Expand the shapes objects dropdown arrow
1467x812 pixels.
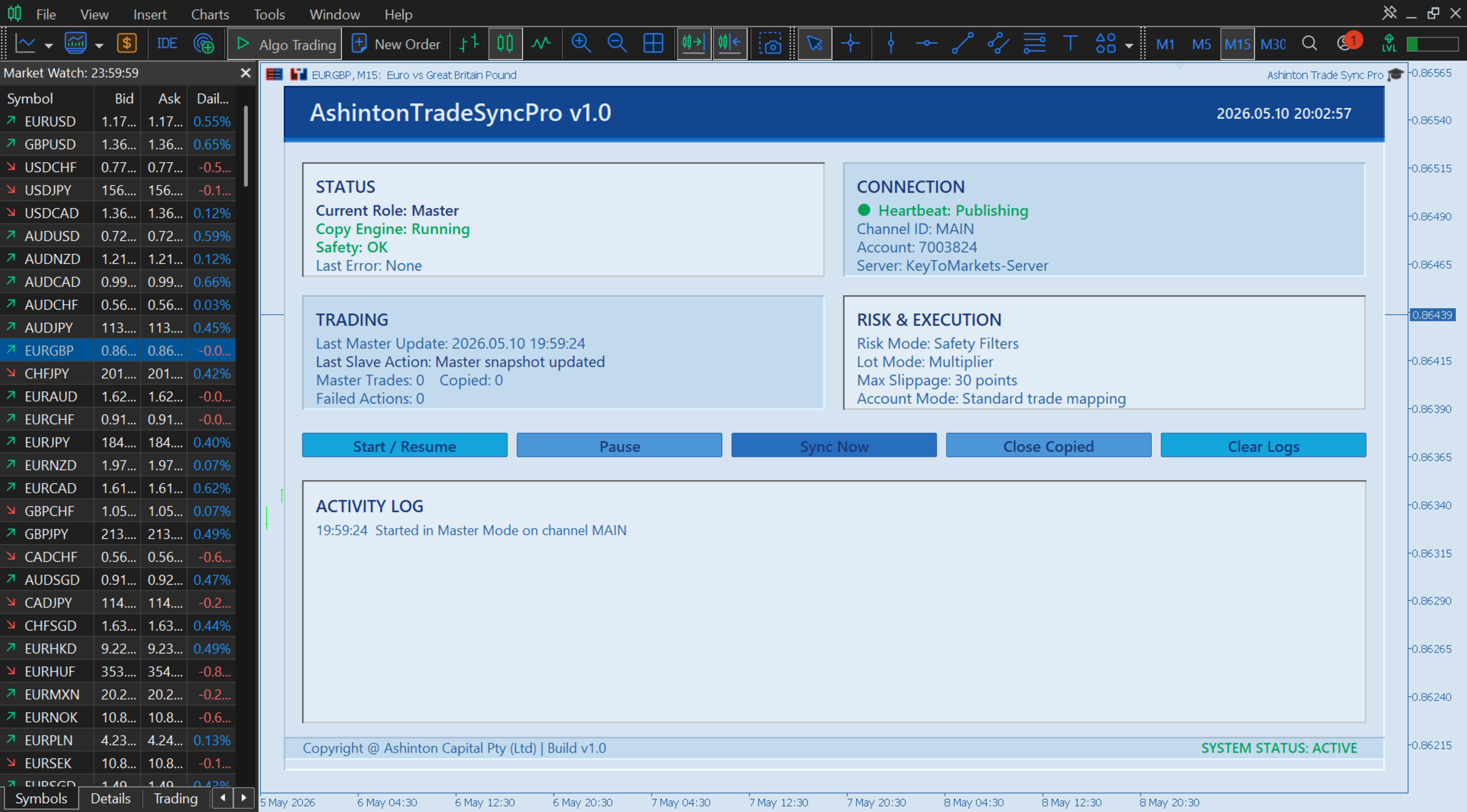click(1129, 45)
